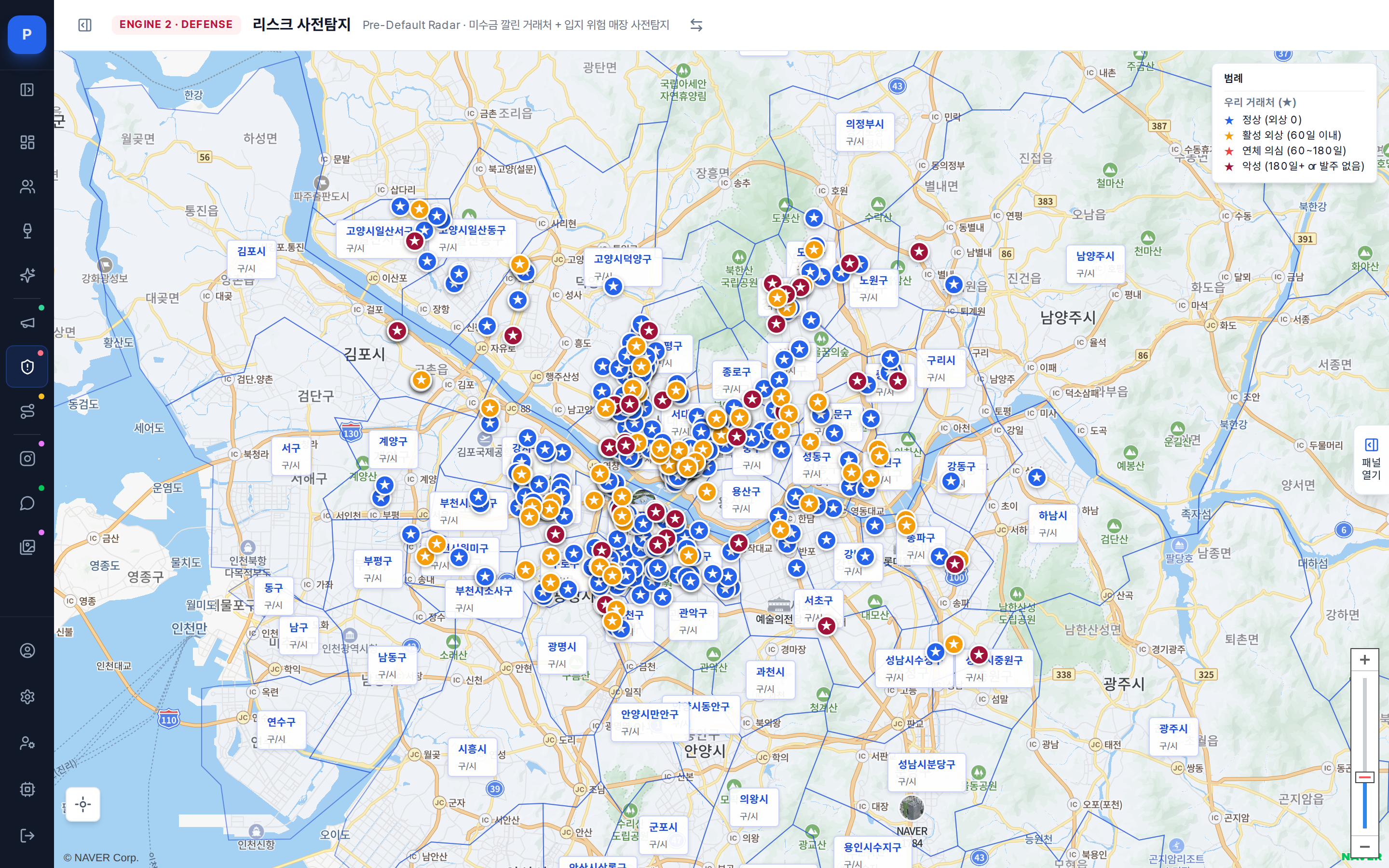The width and height of the screenshot is (1389, 868).
Task: Open the microphone sidebar icon
Action: click(x=27, y=231)
